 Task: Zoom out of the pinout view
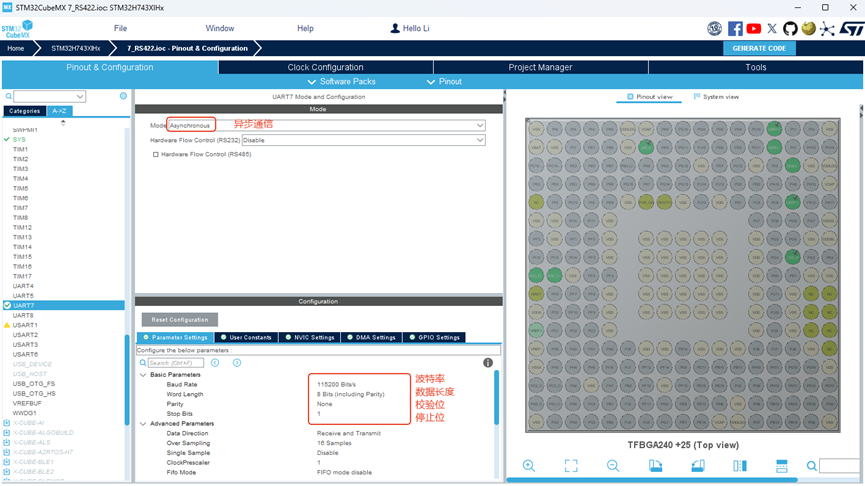click(x=613, y=466)
